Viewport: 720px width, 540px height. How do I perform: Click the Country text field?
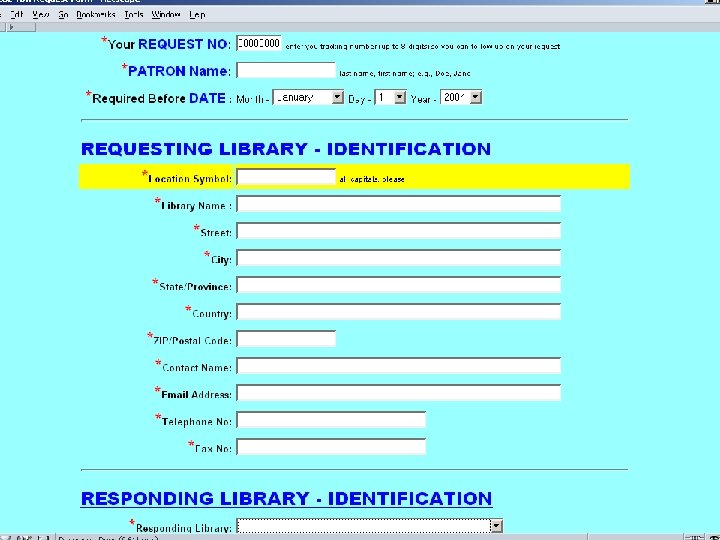point(399,312)
